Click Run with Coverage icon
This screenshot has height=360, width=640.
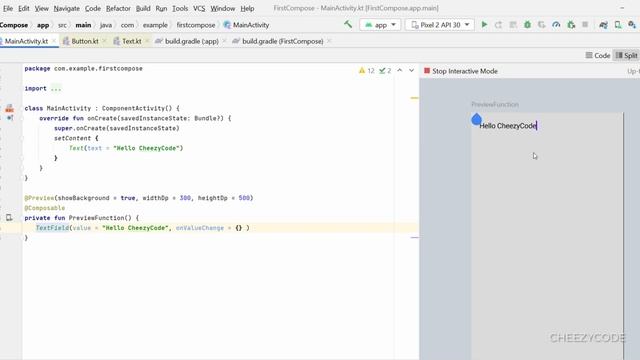pyautogui.click(x=542, y=25)
